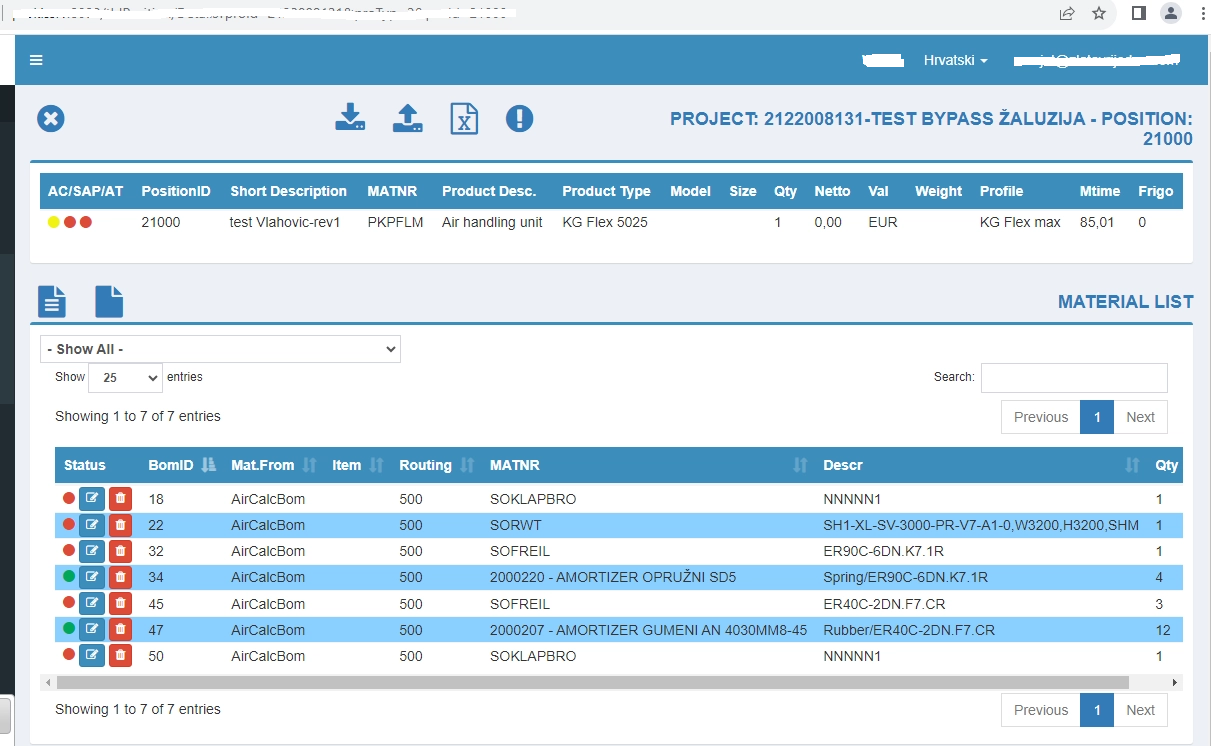Open the Hrvatski language dropdown
Screen dimensions: 1211x746
(955, 60)
